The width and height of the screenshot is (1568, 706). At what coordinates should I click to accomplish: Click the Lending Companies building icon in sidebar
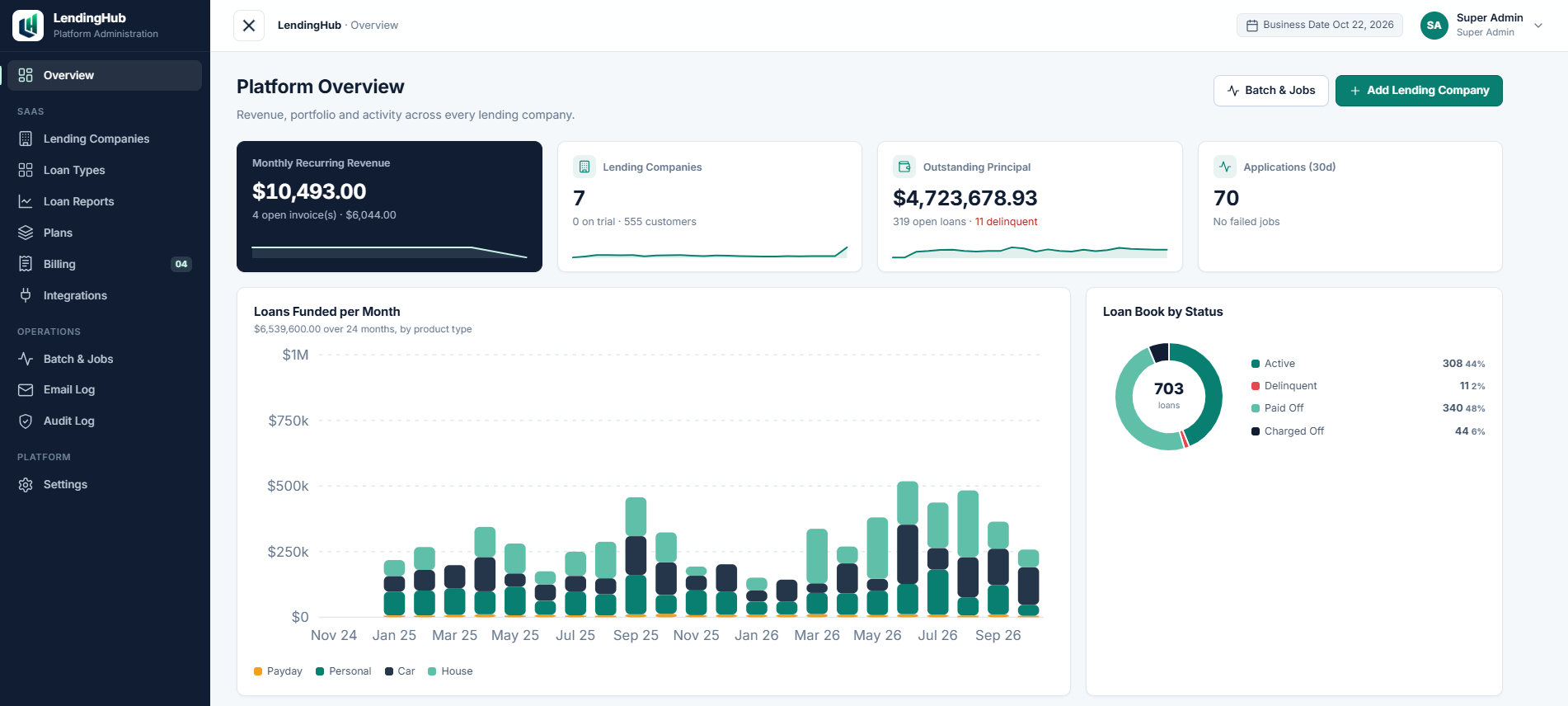tap(26, 139)
